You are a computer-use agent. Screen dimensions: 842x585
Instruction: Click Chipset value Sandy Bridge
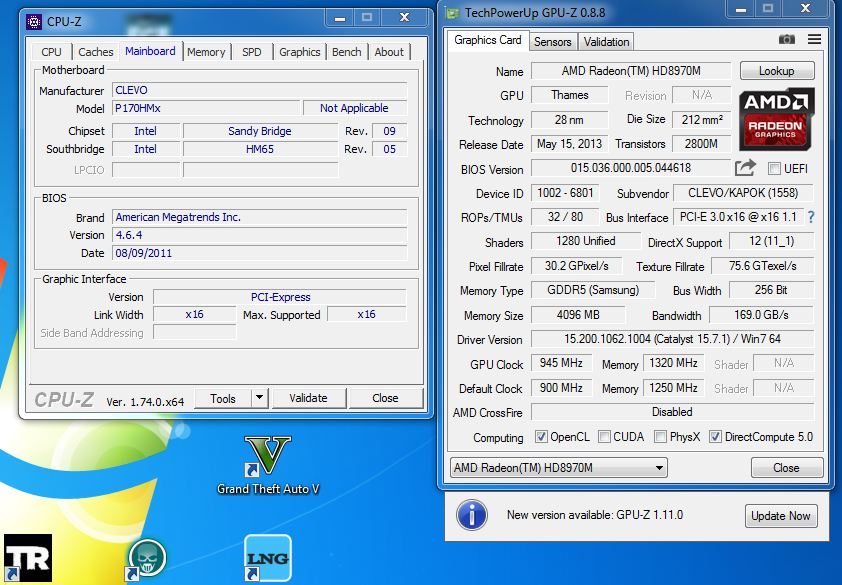(x=260, y=131)
